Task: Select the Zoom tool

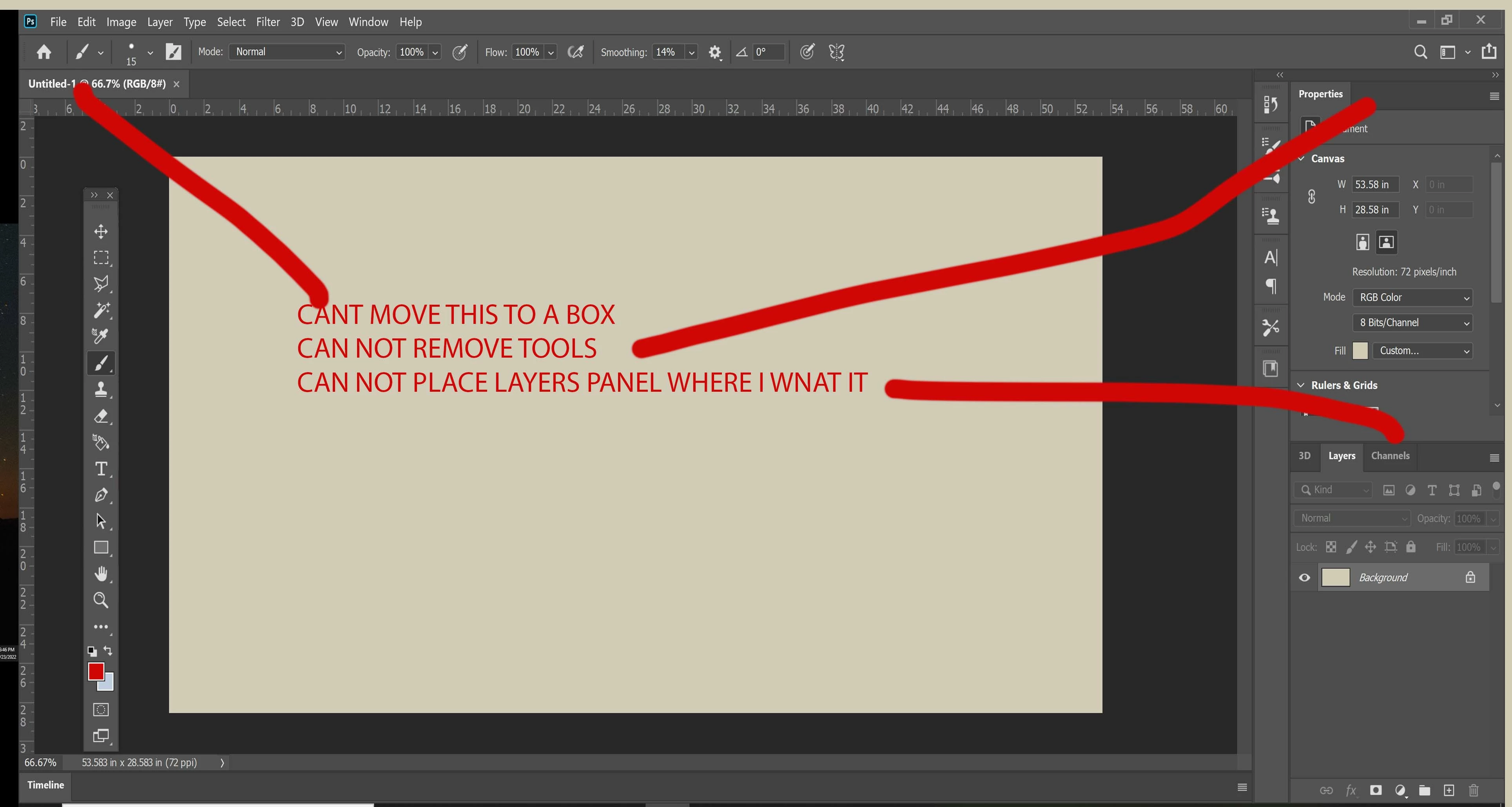Action: (101, 600)
